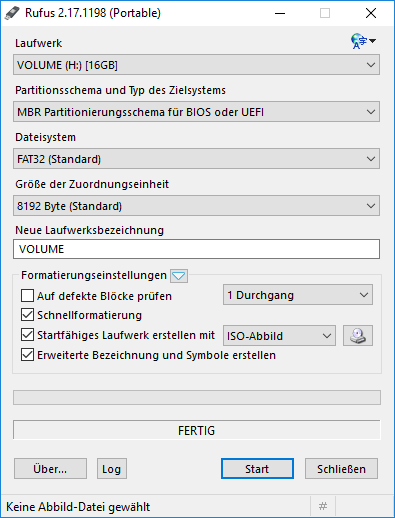Toggle Startfähiges Laufwerk erstellen mit checkbox
The width and height of the screenshot is (395, 518).
coord(27,335)
